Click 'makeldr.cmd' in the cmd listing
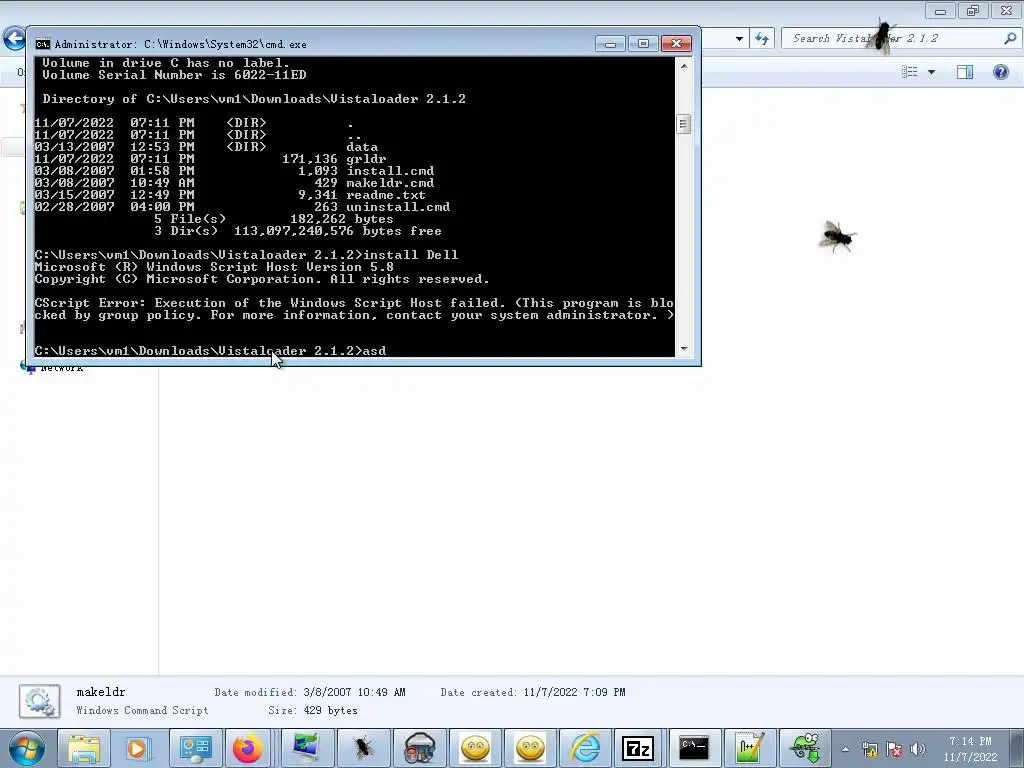The width and height of the screenshot is (1024, 768). [390, 183]
